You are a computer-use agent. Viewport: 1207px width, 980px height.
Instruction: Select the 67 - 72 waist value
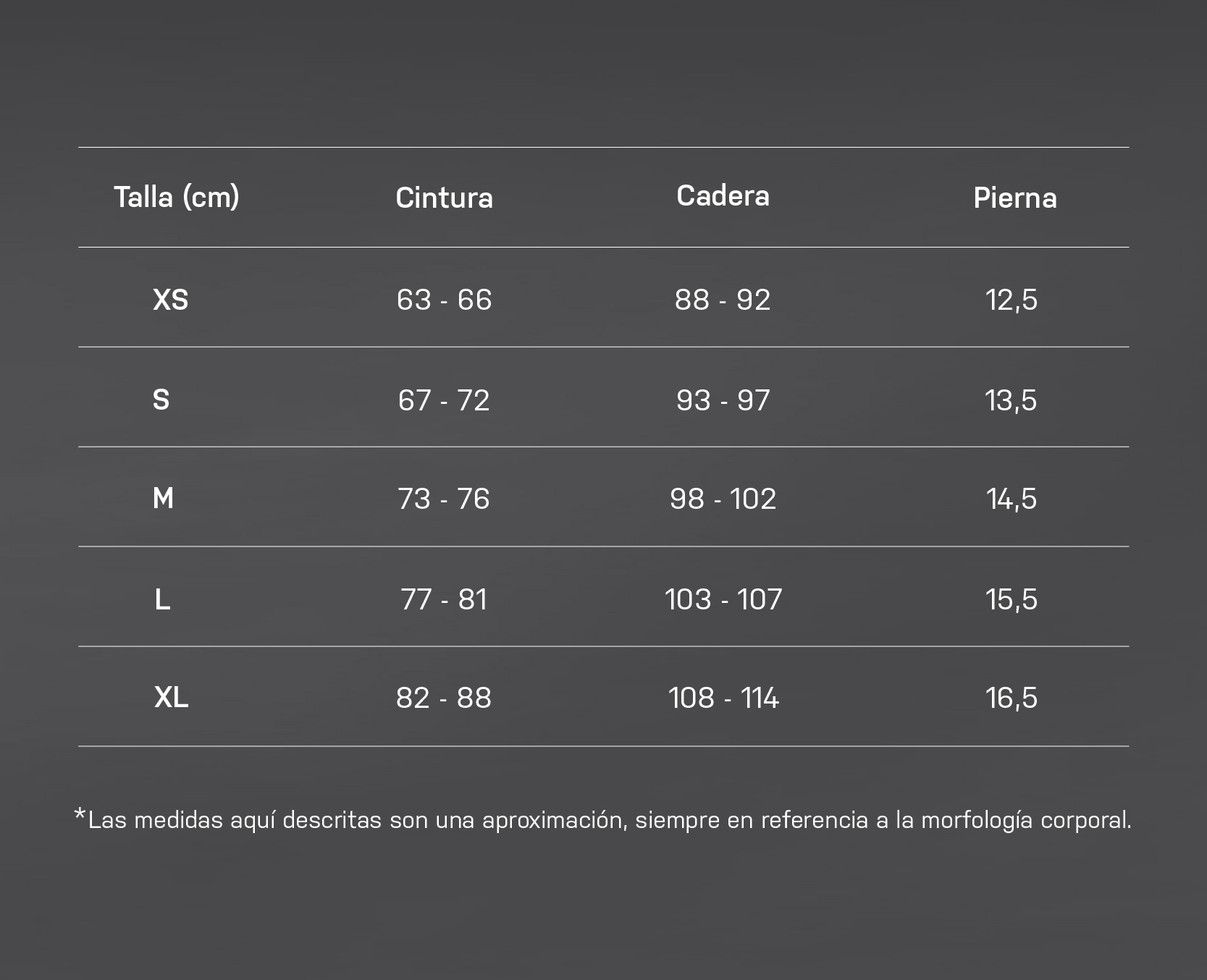coord(444,400)
